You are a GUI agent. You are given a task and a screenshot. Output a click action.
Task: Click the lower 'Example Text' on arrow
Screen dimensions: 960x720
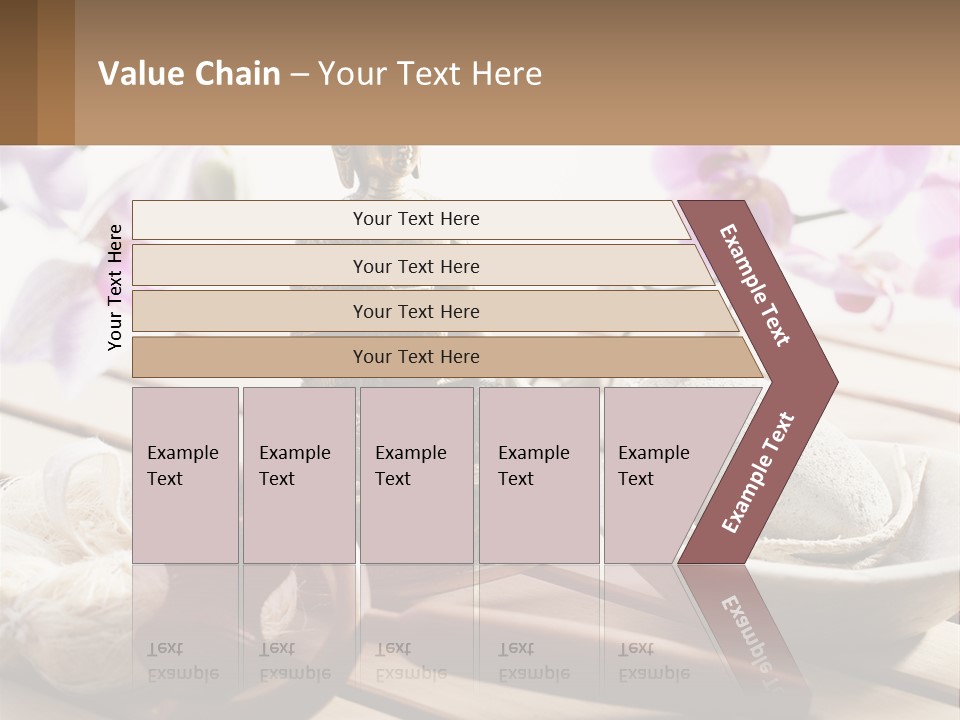tap(758, 472)
